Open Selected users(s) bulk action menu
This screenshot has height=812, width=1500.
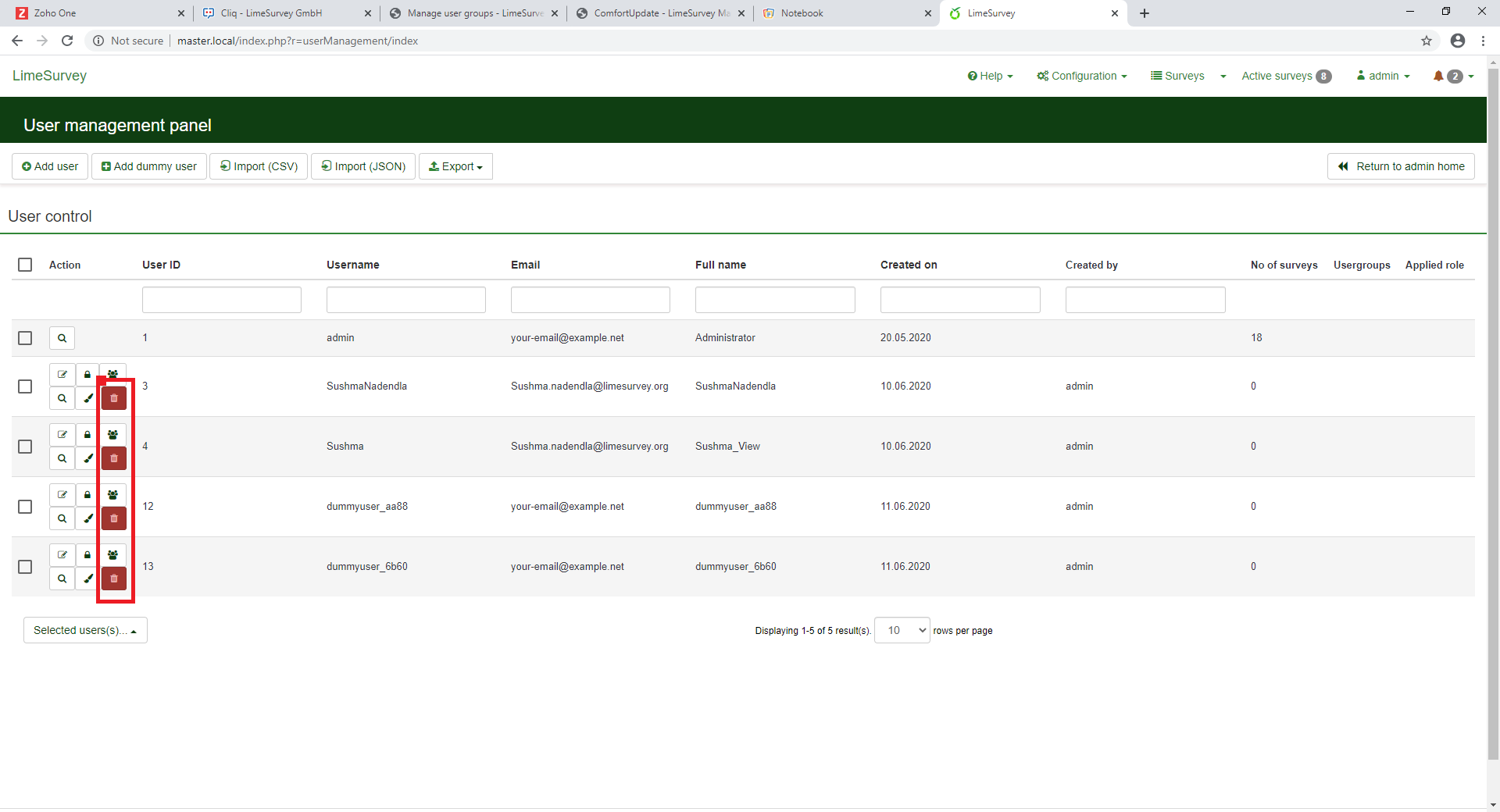[x=85, y=630]
